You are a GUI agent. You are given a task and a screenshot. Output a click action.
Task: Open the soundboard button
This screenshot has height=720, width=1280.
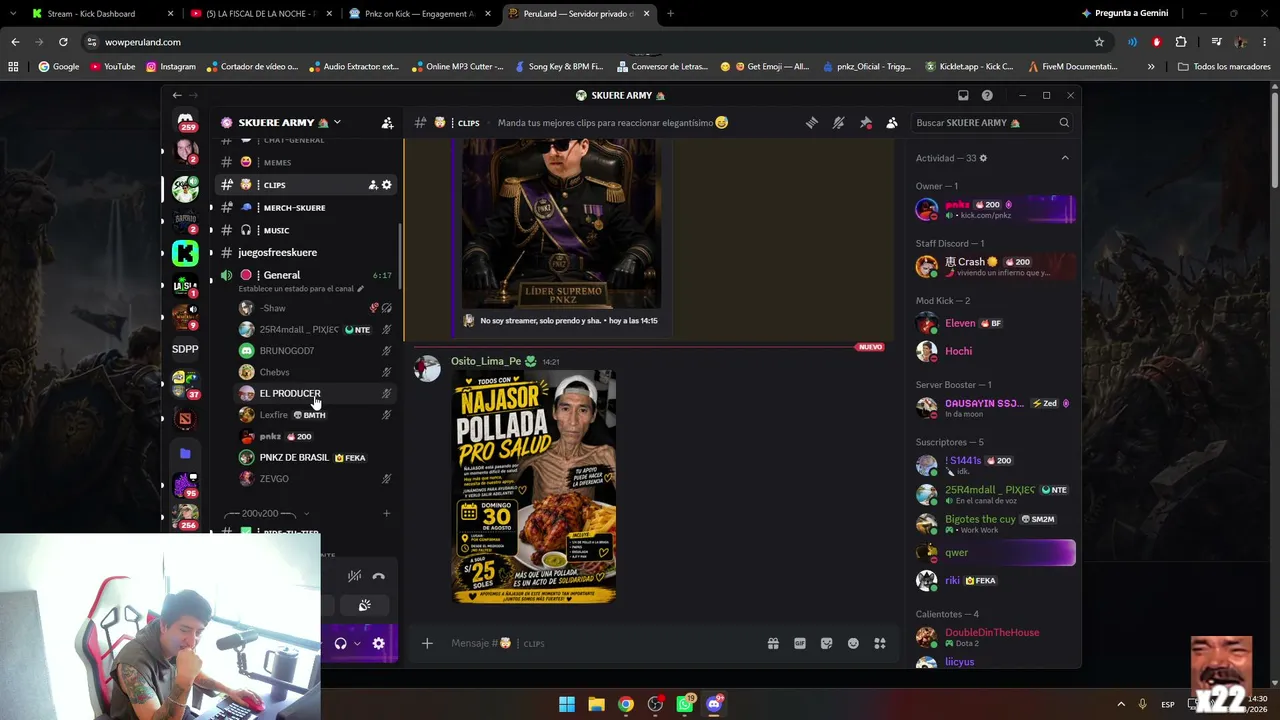[365, 605]
